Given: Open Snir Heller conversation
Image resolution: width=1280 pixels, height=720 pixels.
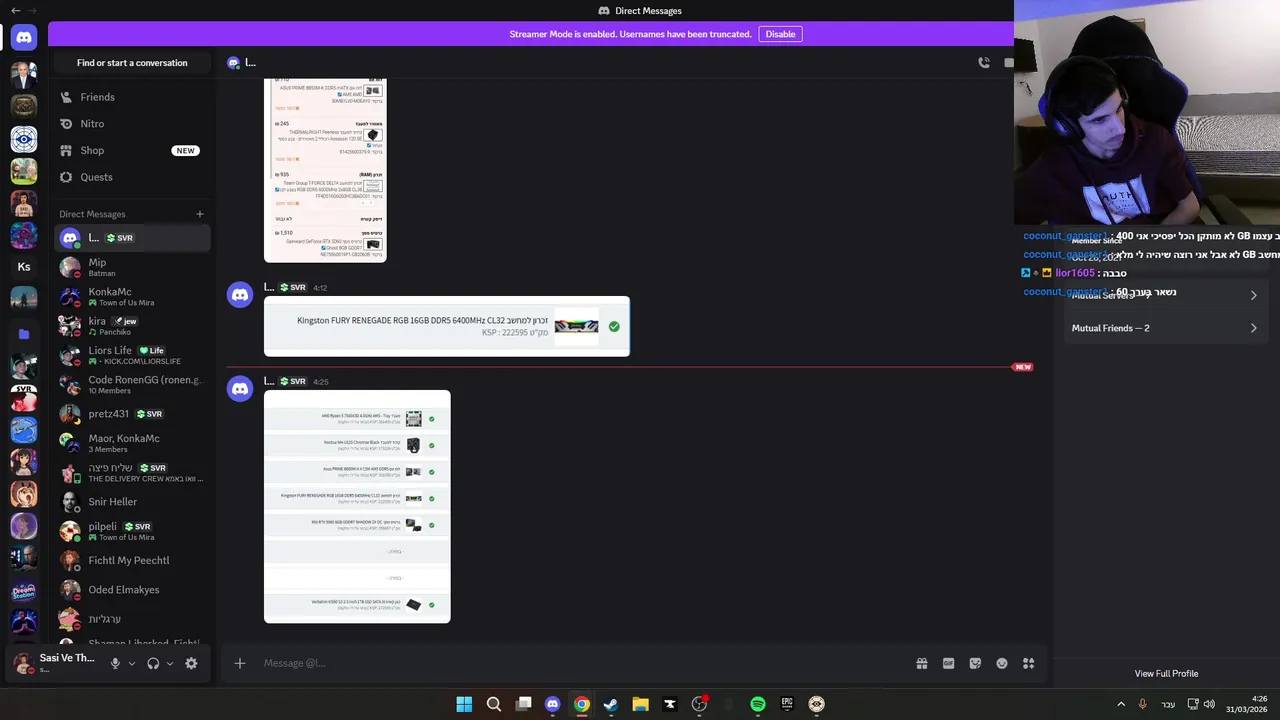Looking at the screenshot, I should (x=132, y=502).
